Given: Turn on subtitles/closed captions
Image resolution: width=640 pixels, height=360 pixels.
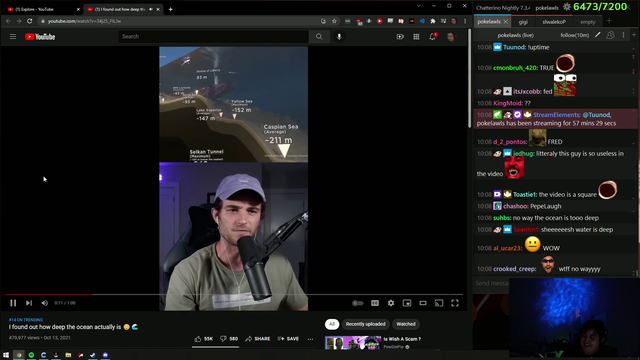Looking at the screenshot, I should pos(375,303).
